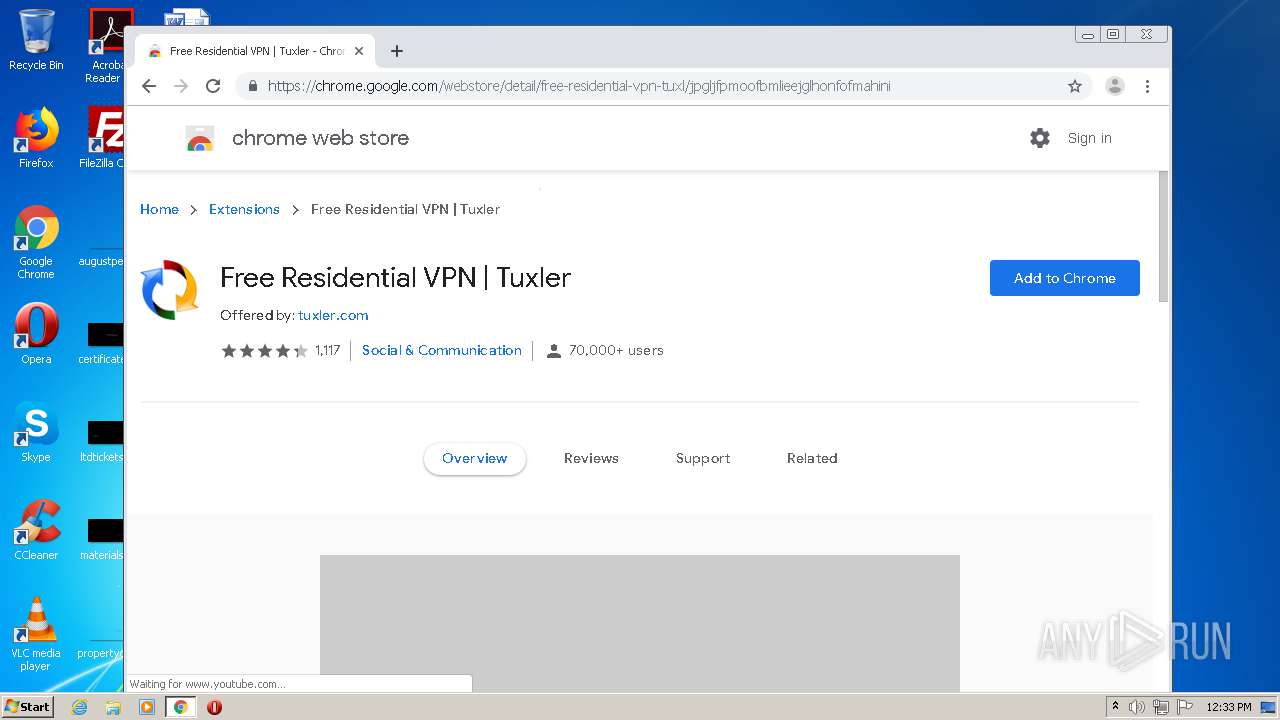Open Opera desktop shortcut

coord(36,334)
